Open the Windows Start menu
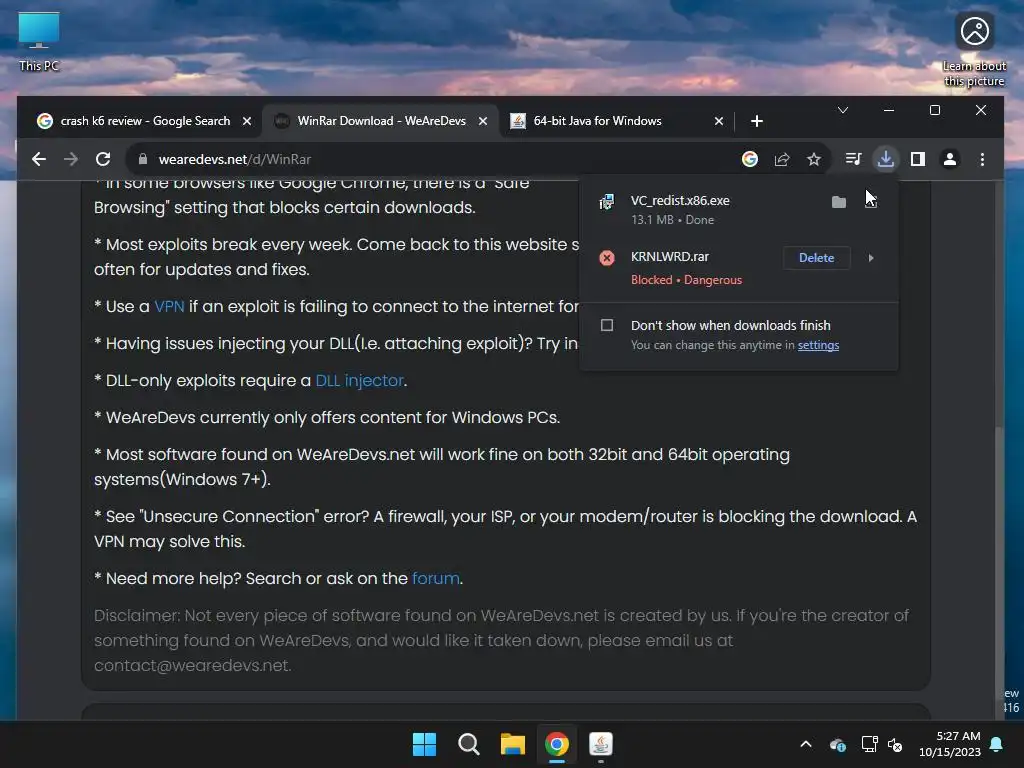 pos(424,744)
